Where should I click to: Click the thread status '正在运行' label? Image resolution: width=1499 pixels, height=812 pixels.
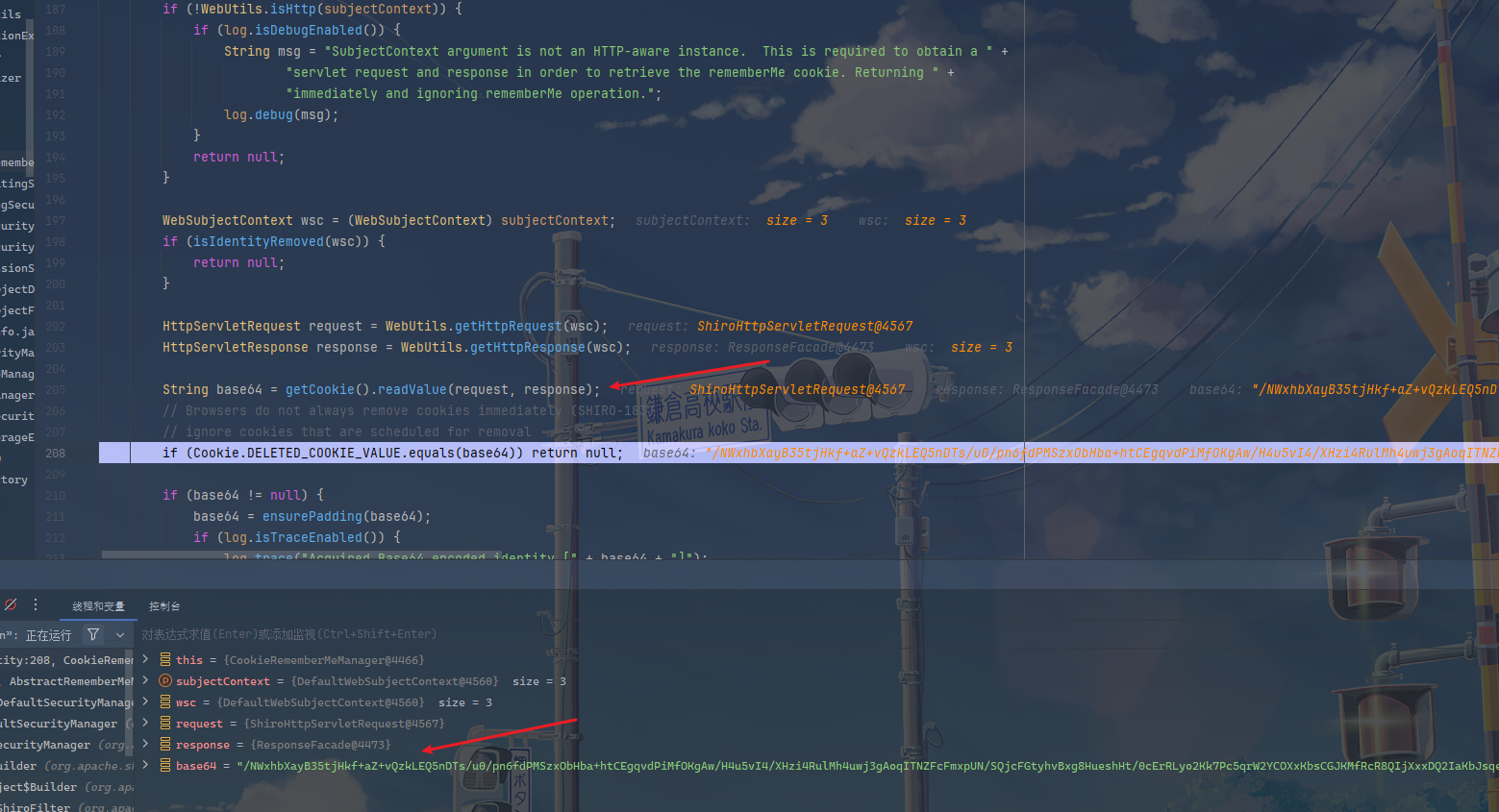(x=48, y=635)
